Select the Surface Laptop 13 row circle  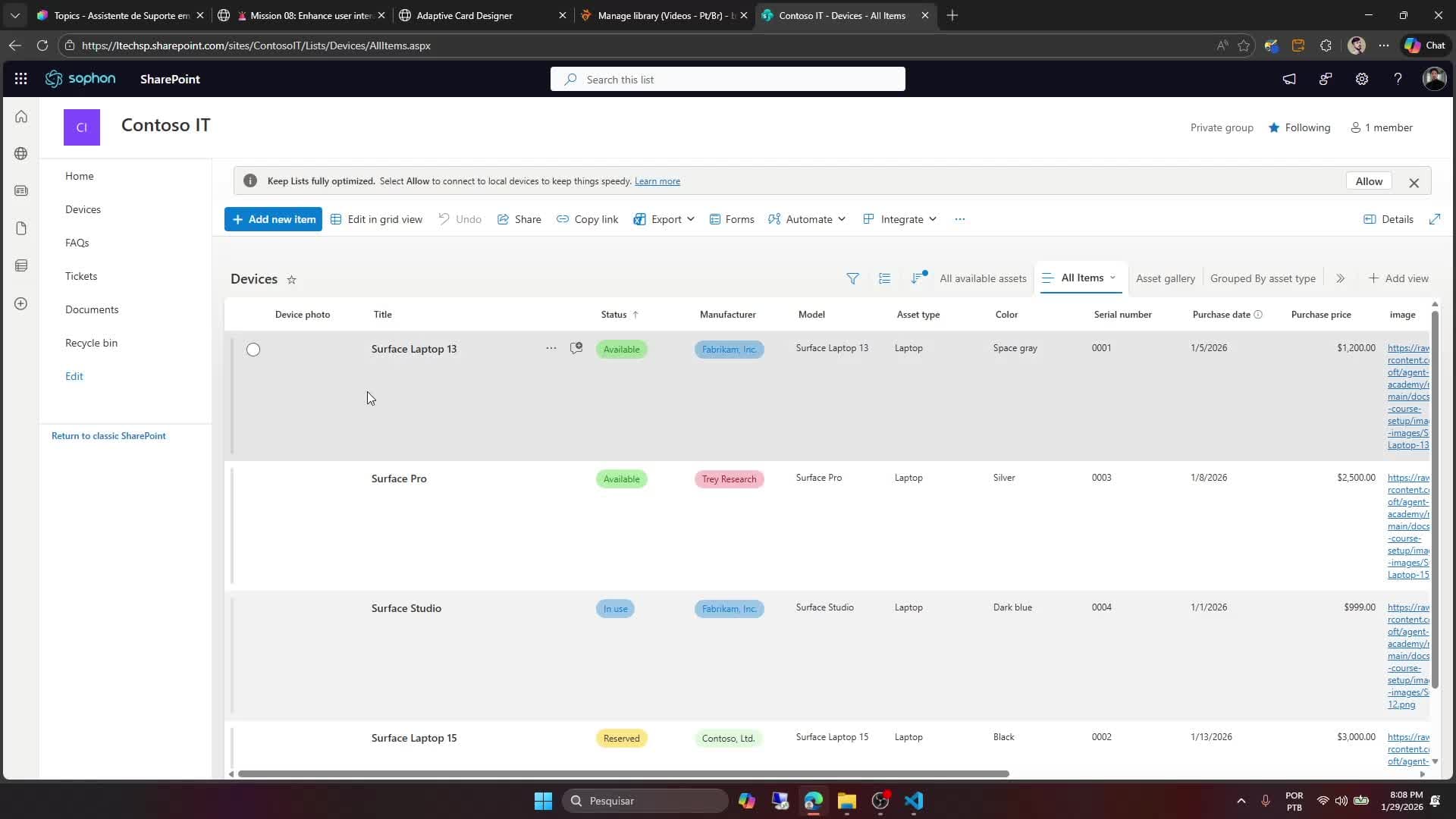pyautogui.click(x=253, y=350)
